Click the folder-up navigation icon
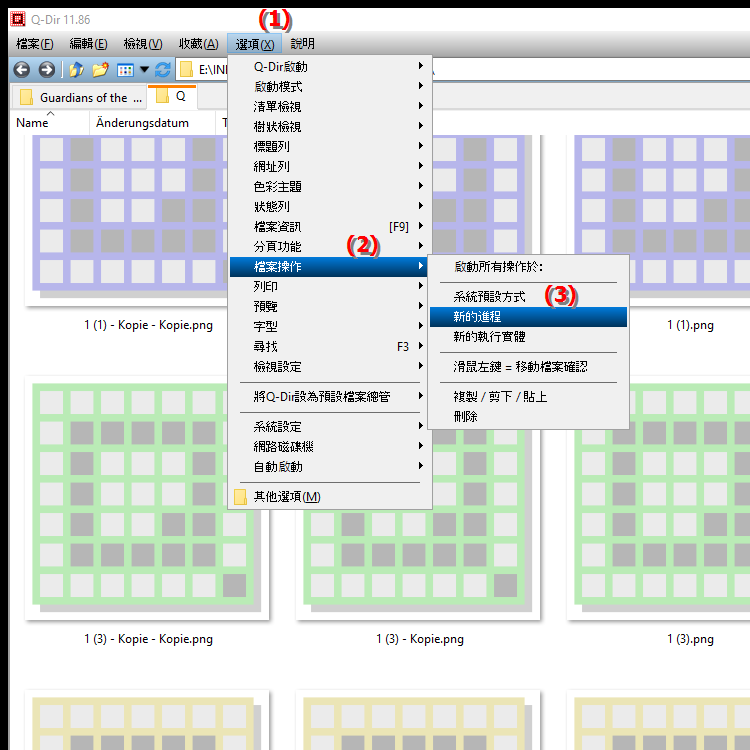Screen dimensions: 750x750 76,70
